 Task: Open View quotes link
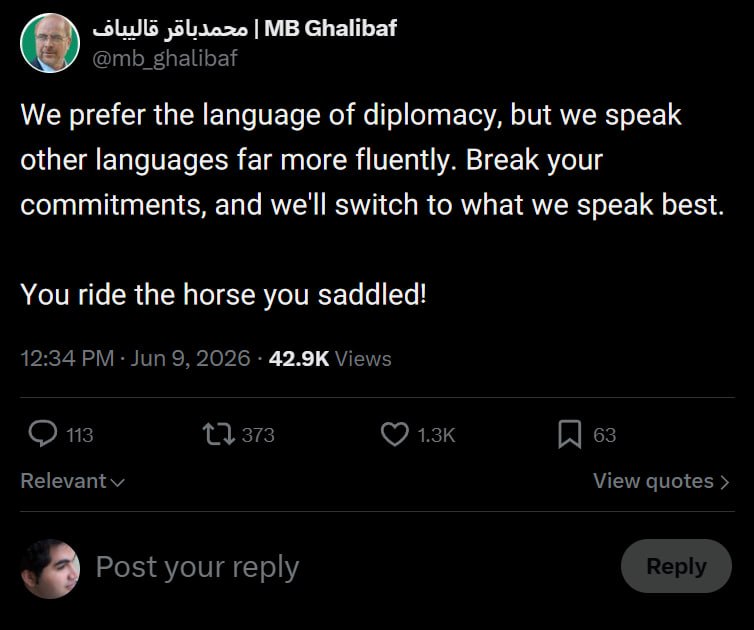pos(662,481)
